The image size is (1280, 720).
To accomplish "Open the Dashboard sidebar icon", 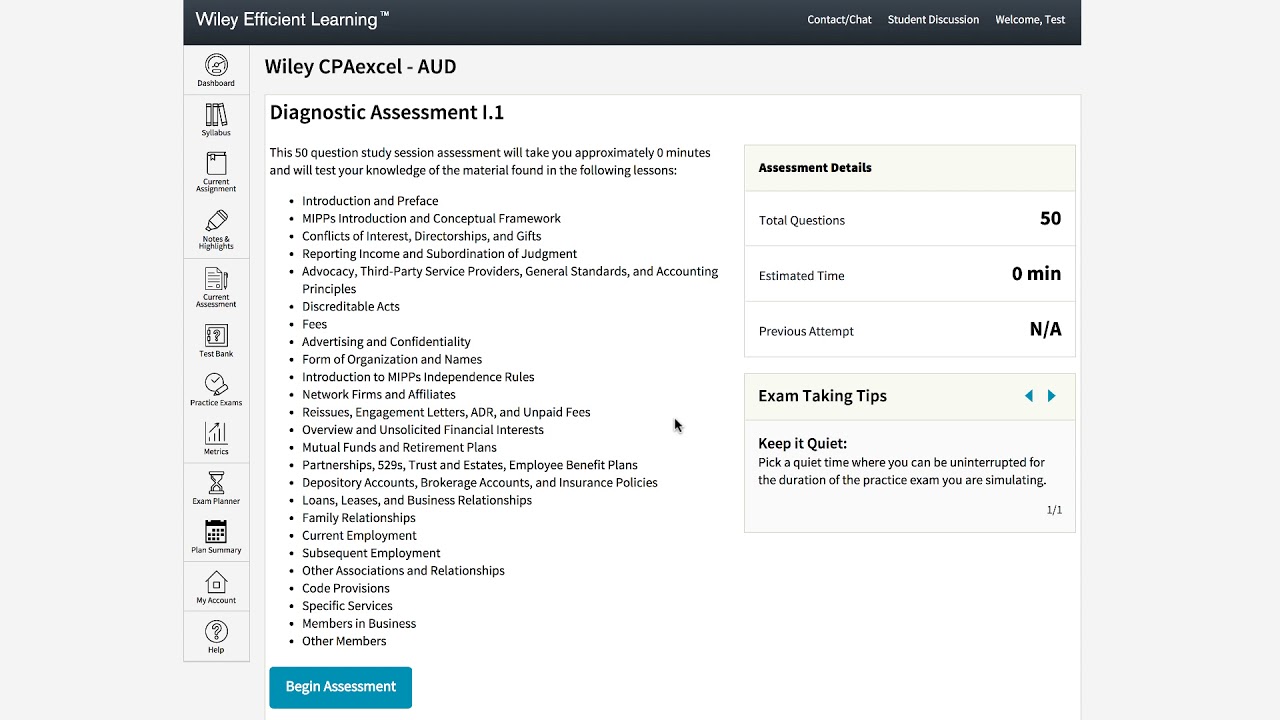I will pos(216,66).
